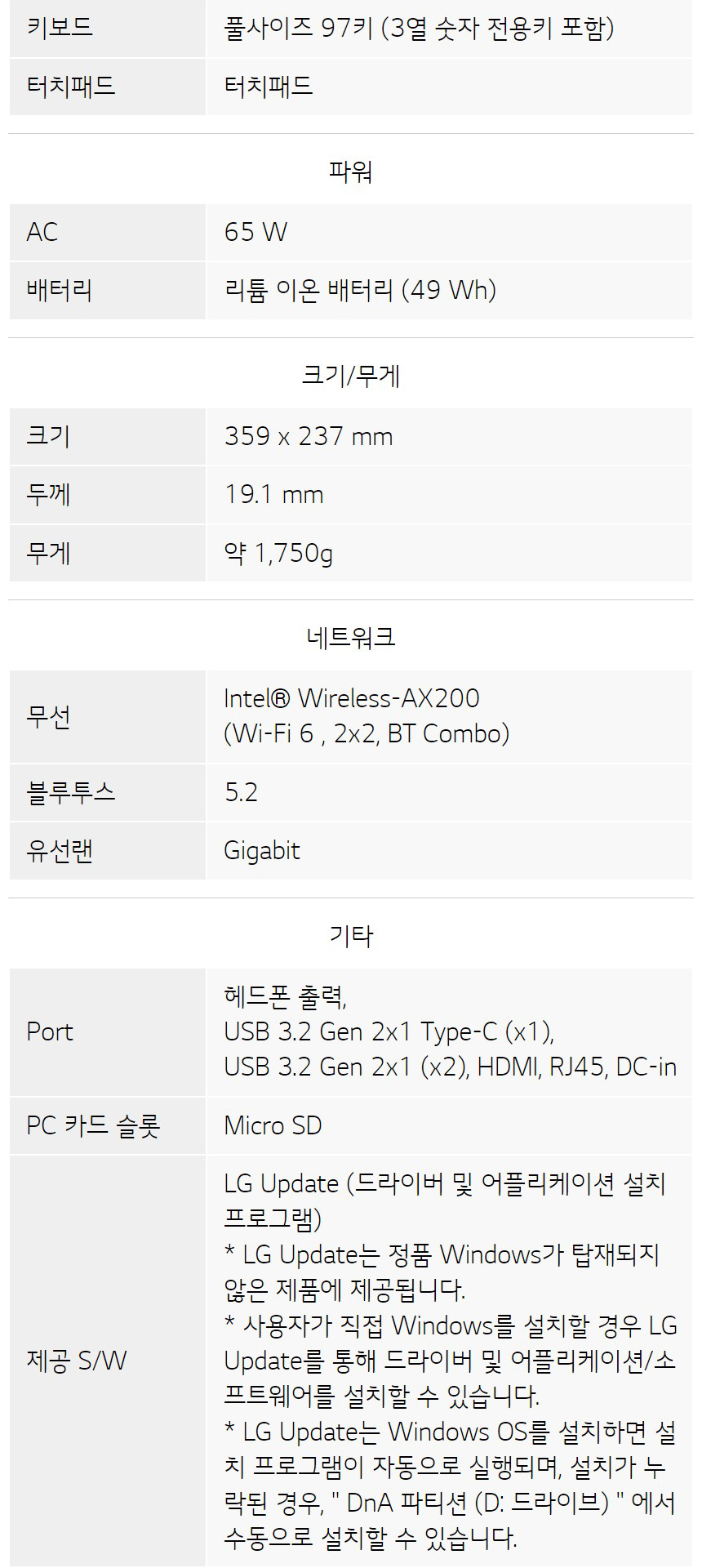Select the 배터리 49 Wh value

[x=360, y=290]
